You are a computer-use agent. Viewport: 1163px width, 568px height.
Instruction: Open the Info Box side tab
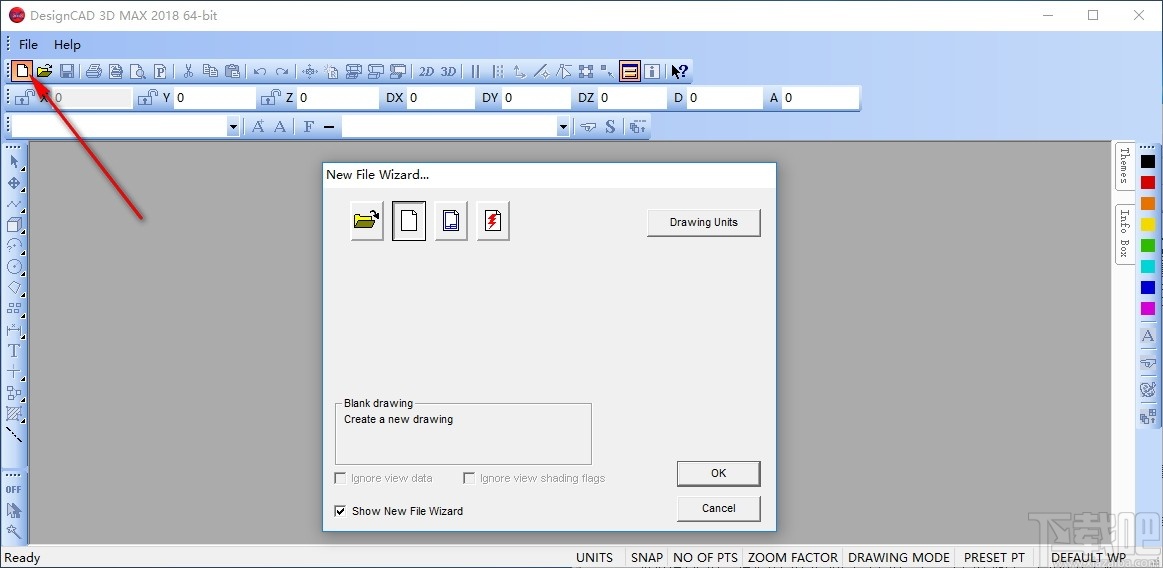point(1125,234)
